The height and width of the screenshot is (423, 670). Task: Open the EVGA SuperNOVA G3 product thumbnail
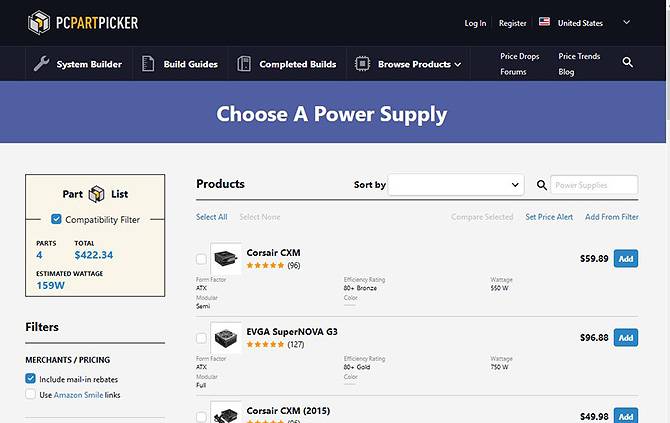(226, 338)
